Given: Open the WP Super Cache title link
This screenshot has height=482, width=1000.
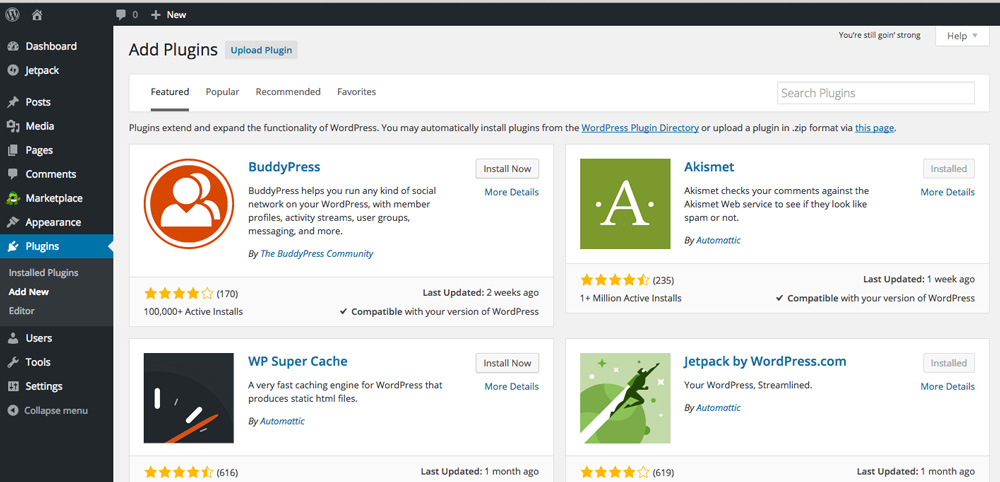Looking at the screenshot, I should click(x=298, y=362).
